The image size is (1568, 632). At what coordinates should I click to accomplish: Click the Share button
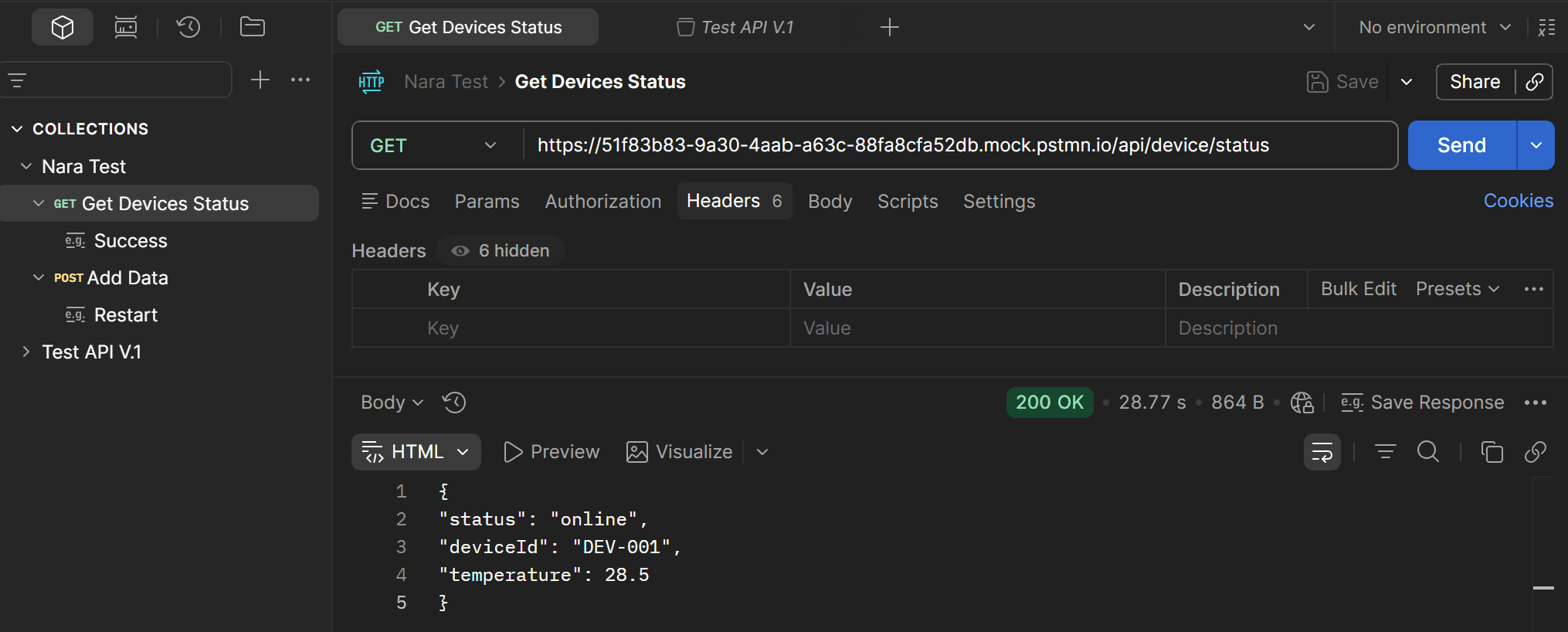tap(1475, 82)
